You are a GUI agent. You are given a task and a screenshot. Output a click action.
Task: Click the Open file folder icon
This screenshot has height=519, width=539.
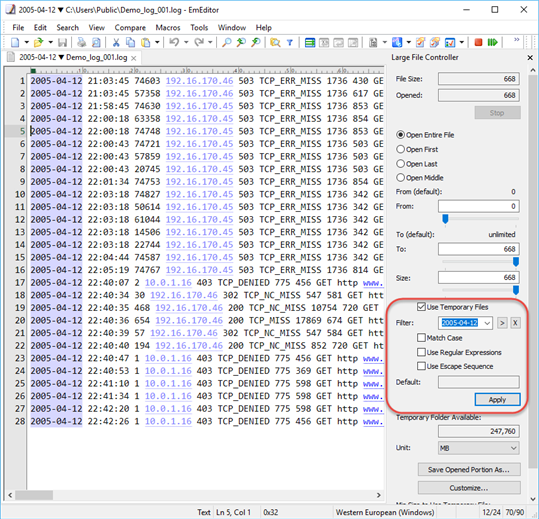[38, 43]
